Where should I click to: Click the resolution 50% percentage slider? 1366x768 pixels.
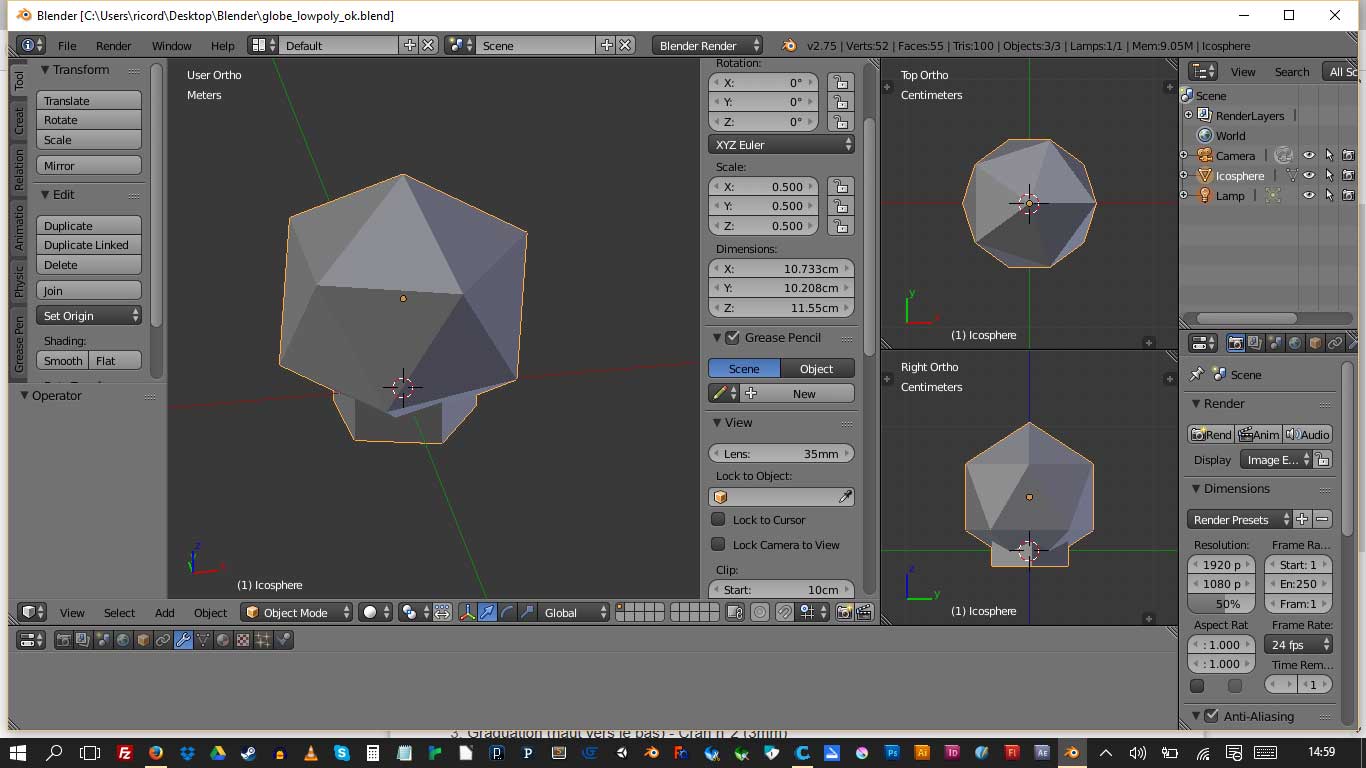point(1220,604)
